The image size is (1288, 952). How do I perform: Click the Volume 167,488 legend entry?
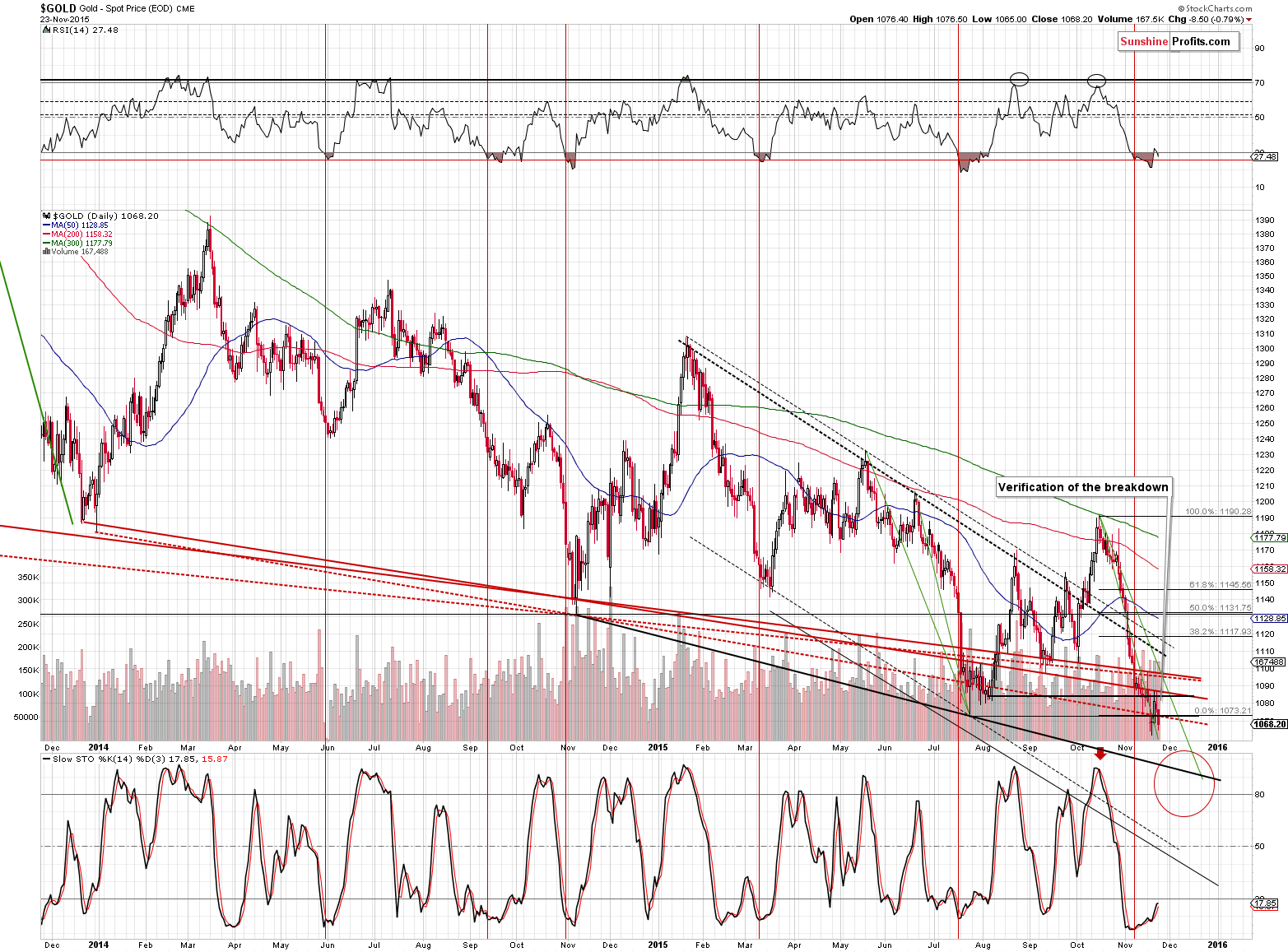tap(80, 252)
